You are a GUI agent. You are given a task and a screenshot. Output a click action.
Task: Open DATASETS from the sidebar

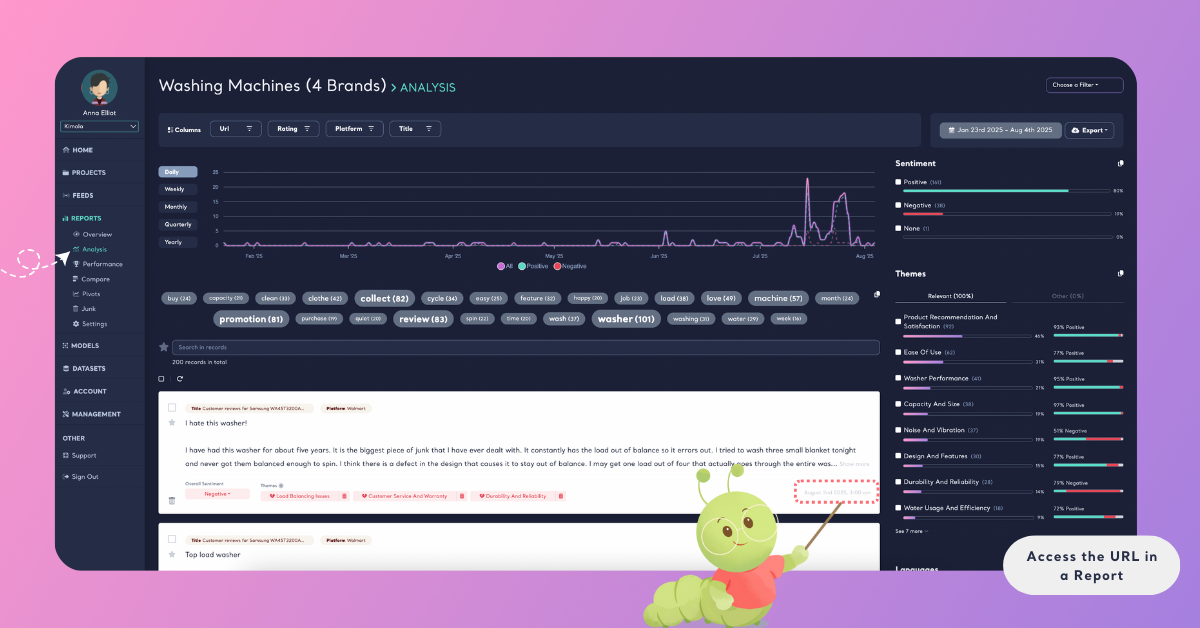pyautogui.click(x=84, y=368)
